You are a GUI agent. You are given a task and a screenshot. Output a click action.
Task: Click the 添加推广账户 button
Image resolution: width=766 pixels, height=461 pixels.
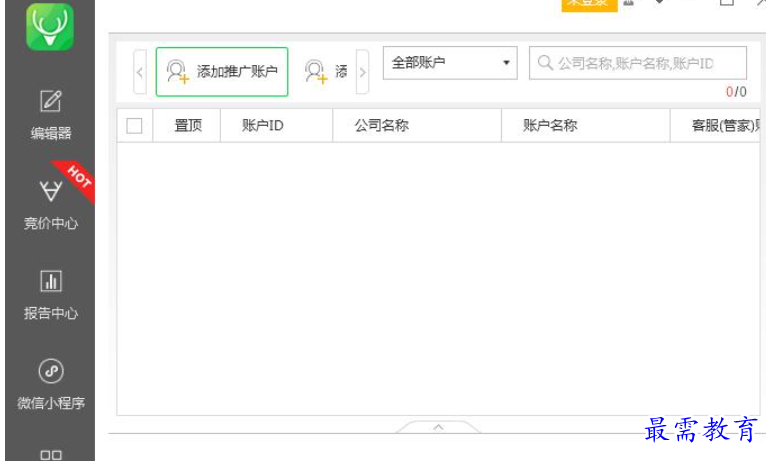[222, 72]
